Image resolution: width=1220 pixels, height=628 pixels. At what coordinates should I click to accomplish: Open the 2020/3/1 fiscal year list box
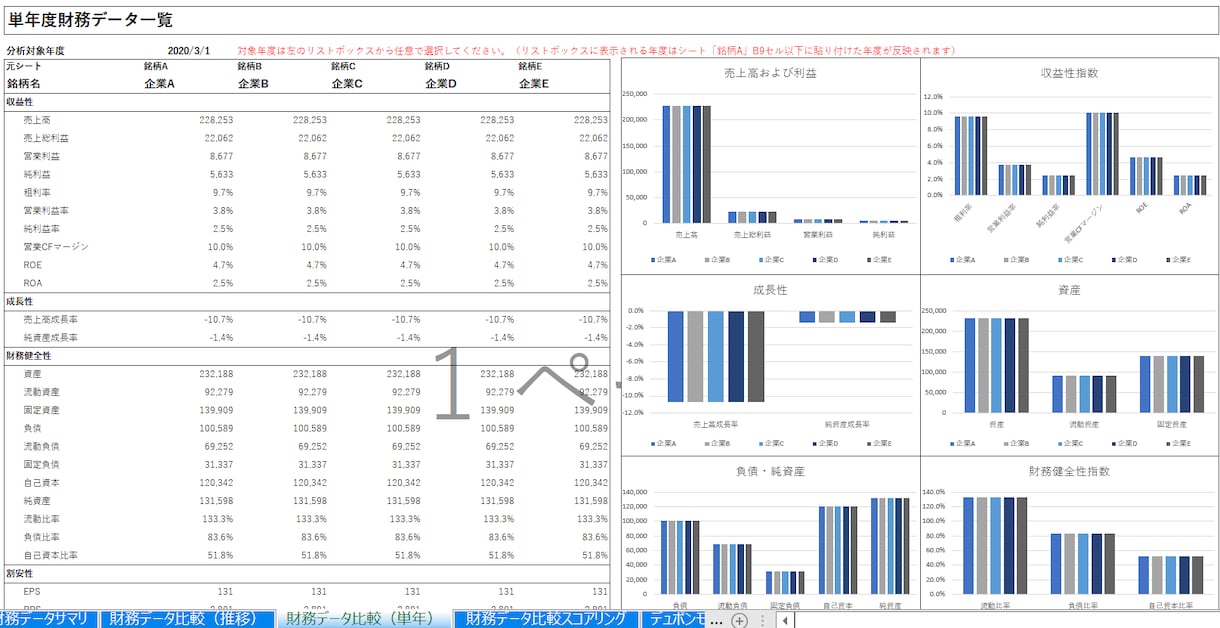click(x=189, y=50)
